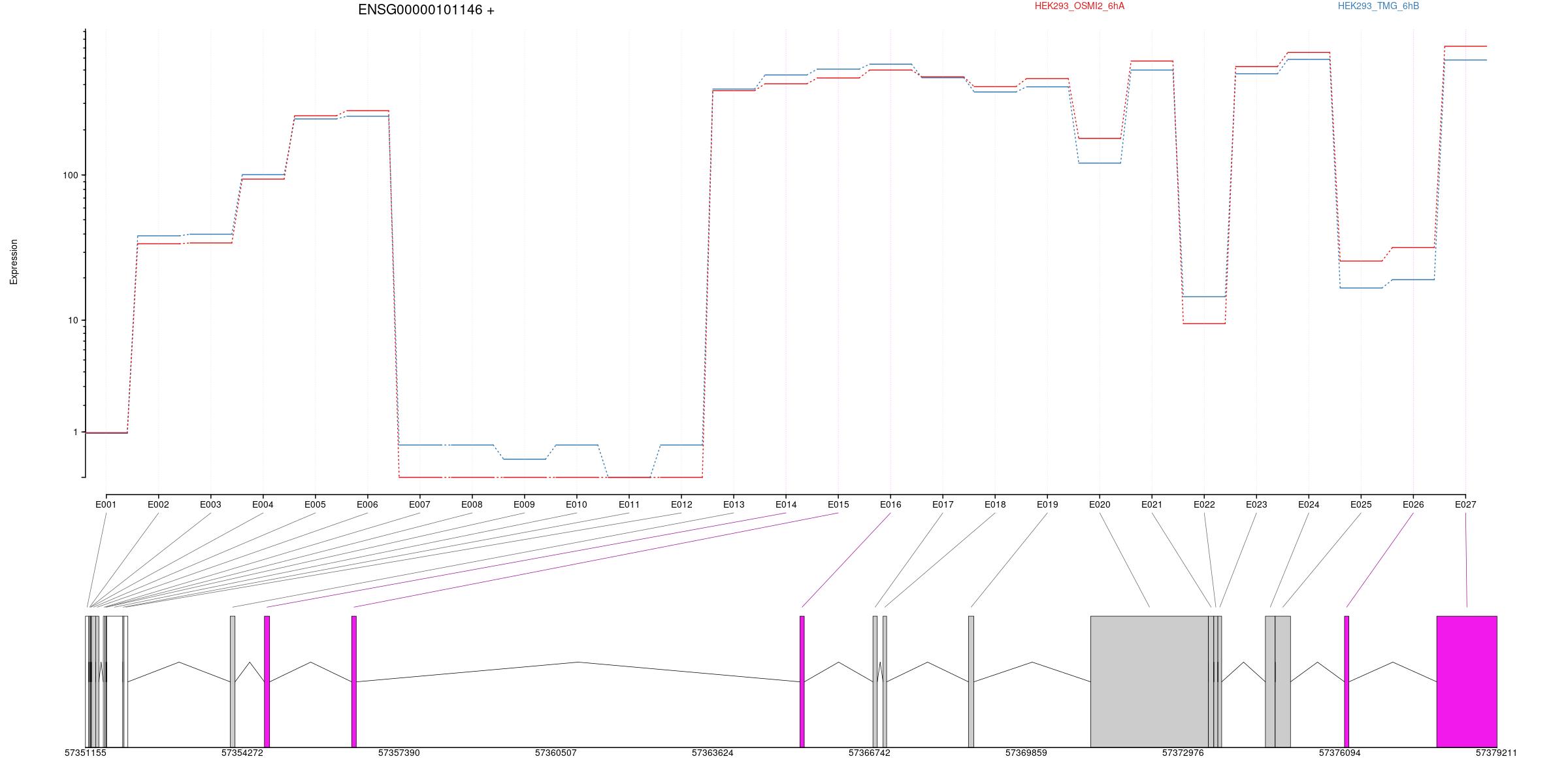Image resolution: width=1568 pixels, height=784 pixels.
Task: Click genomic coordinate 57372976
Action: [1183, 753]
